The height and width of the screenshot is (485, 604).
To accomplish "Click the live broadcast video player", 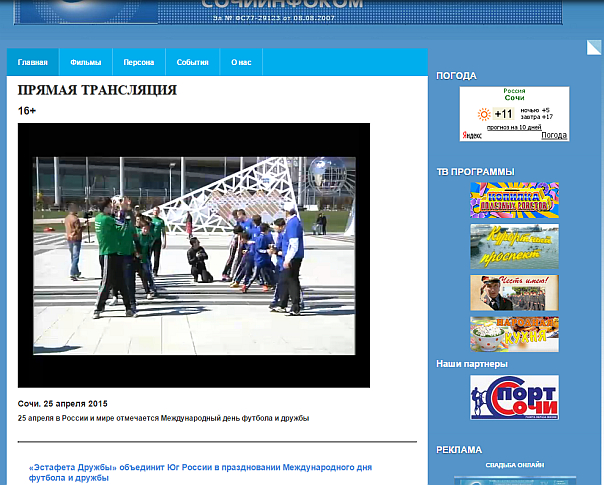I will point(194,255).
